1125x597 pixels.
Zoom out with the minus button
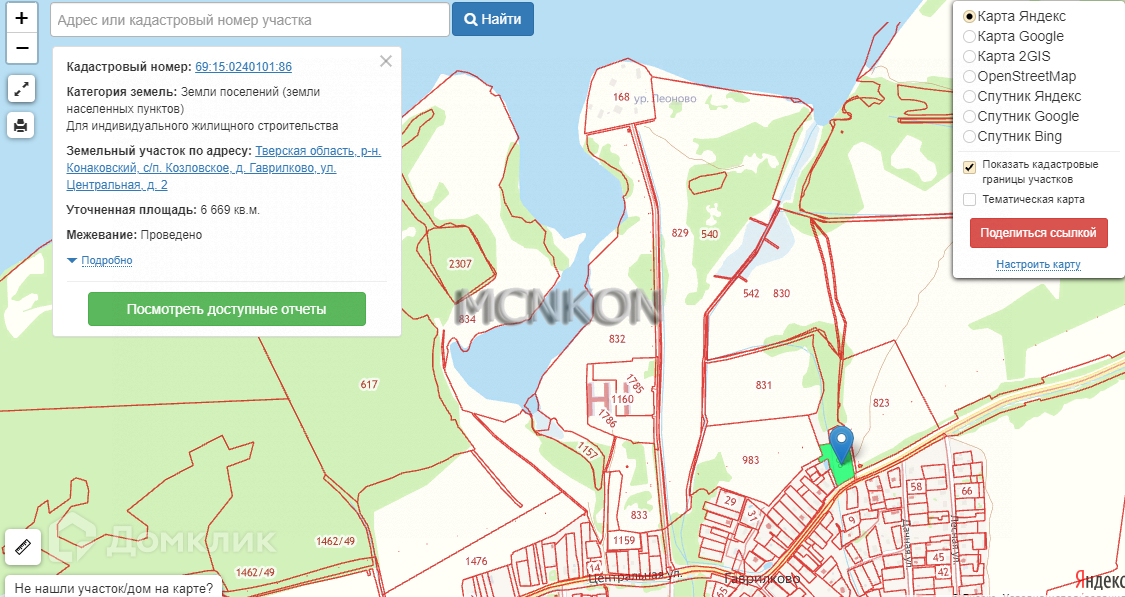(x=22, y=48)
